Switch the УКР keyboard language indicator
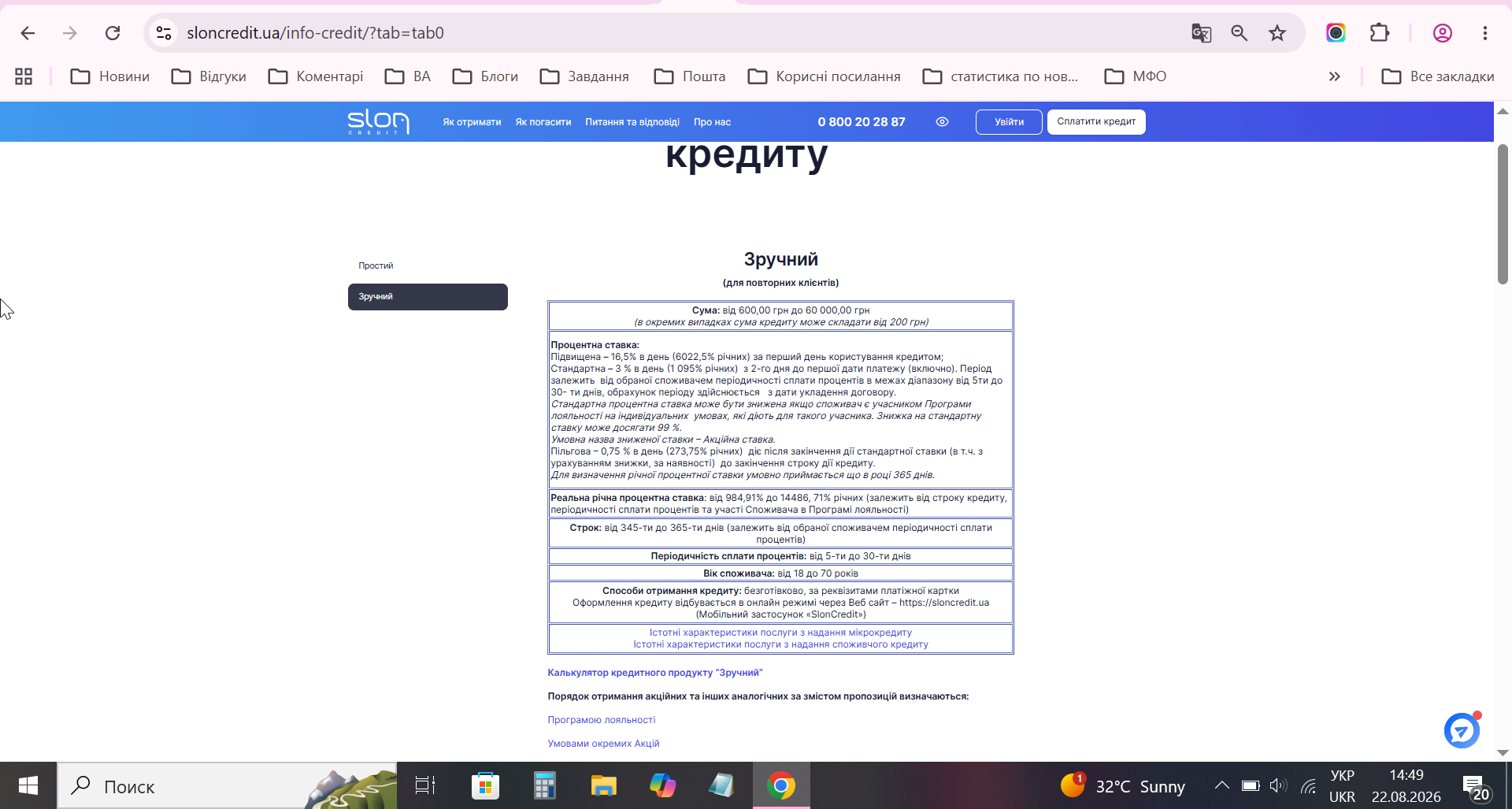This screenshot has height=809, width=1512. pyautogui.click(x=1342, y=785)
